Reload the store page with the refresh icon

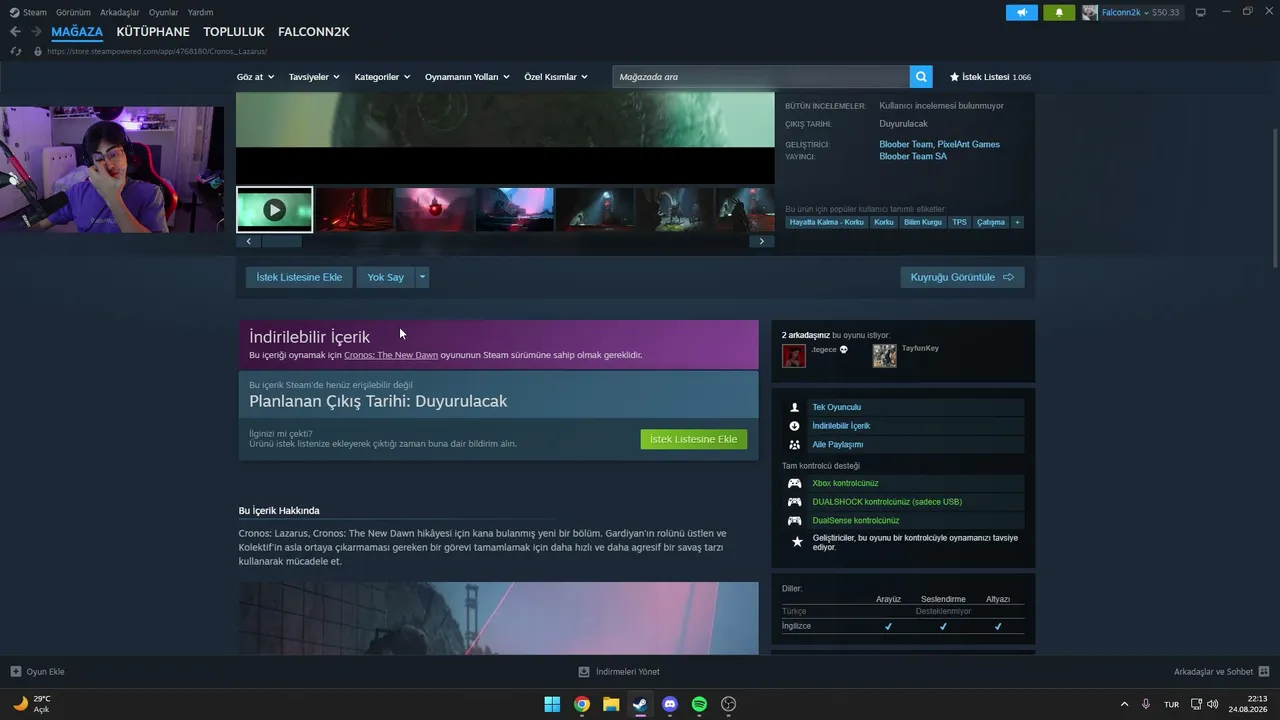coord(15,51)
